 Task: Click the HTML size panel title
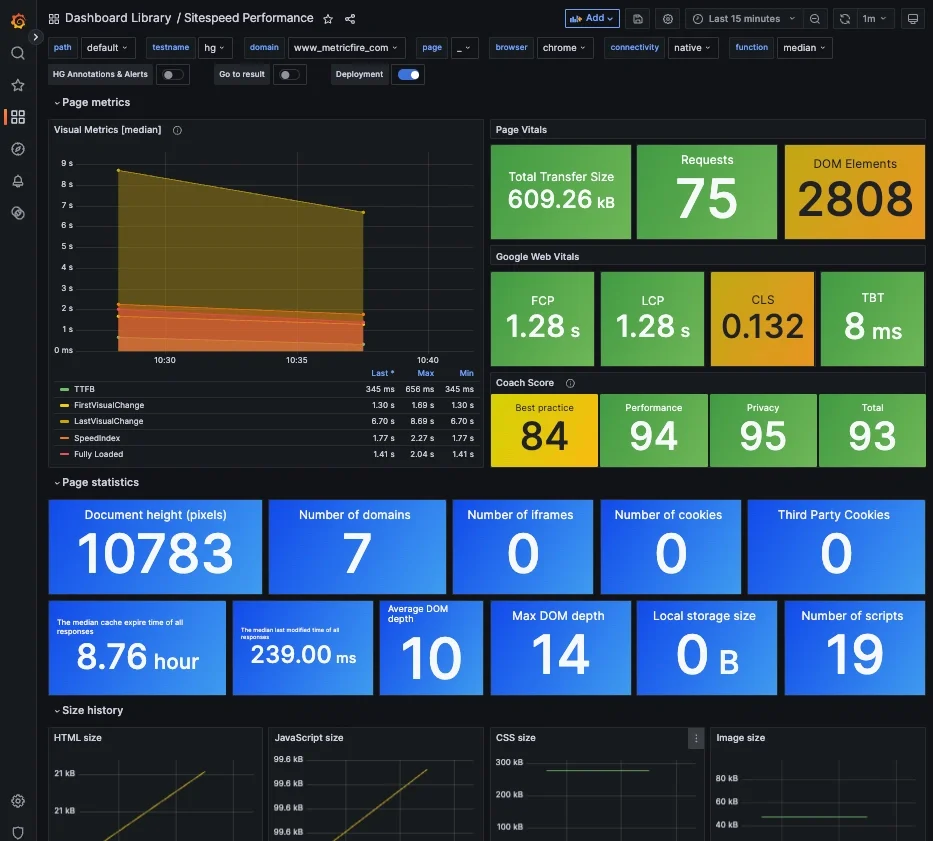click(77, 738)
